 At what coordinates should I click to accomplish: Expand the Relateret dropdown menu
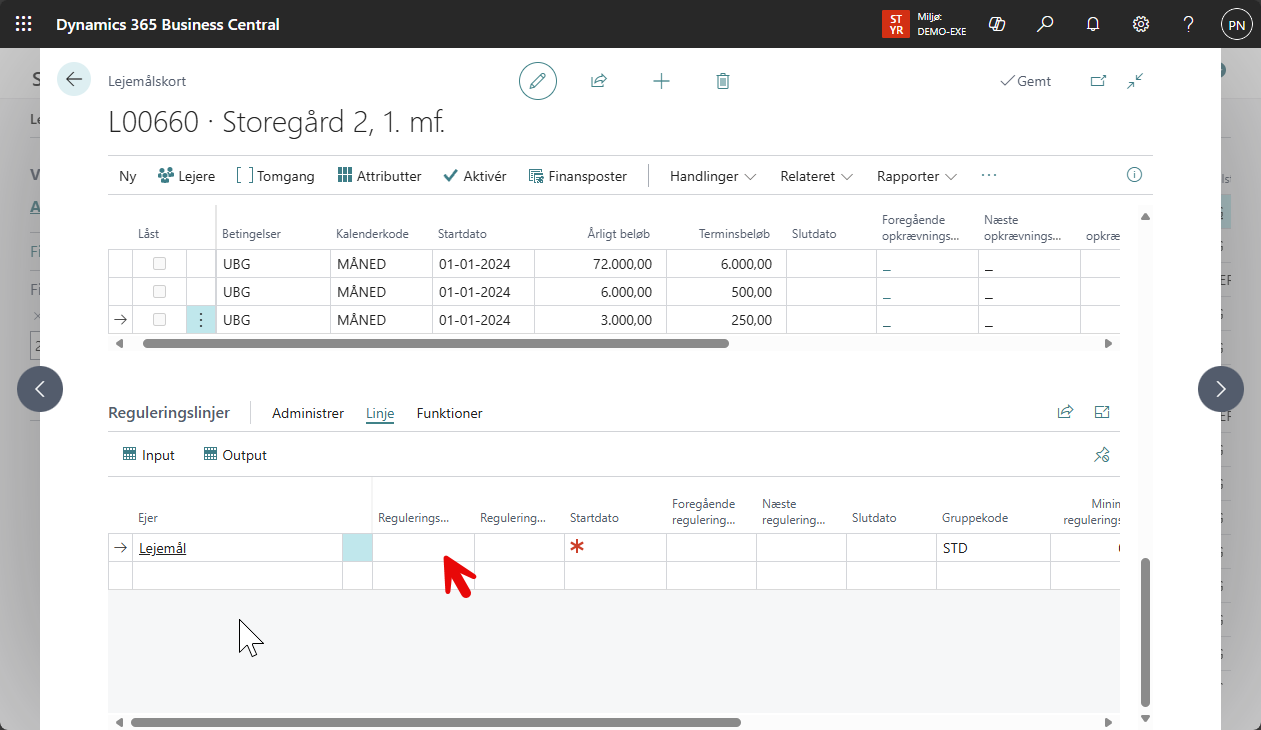[816, 176]
